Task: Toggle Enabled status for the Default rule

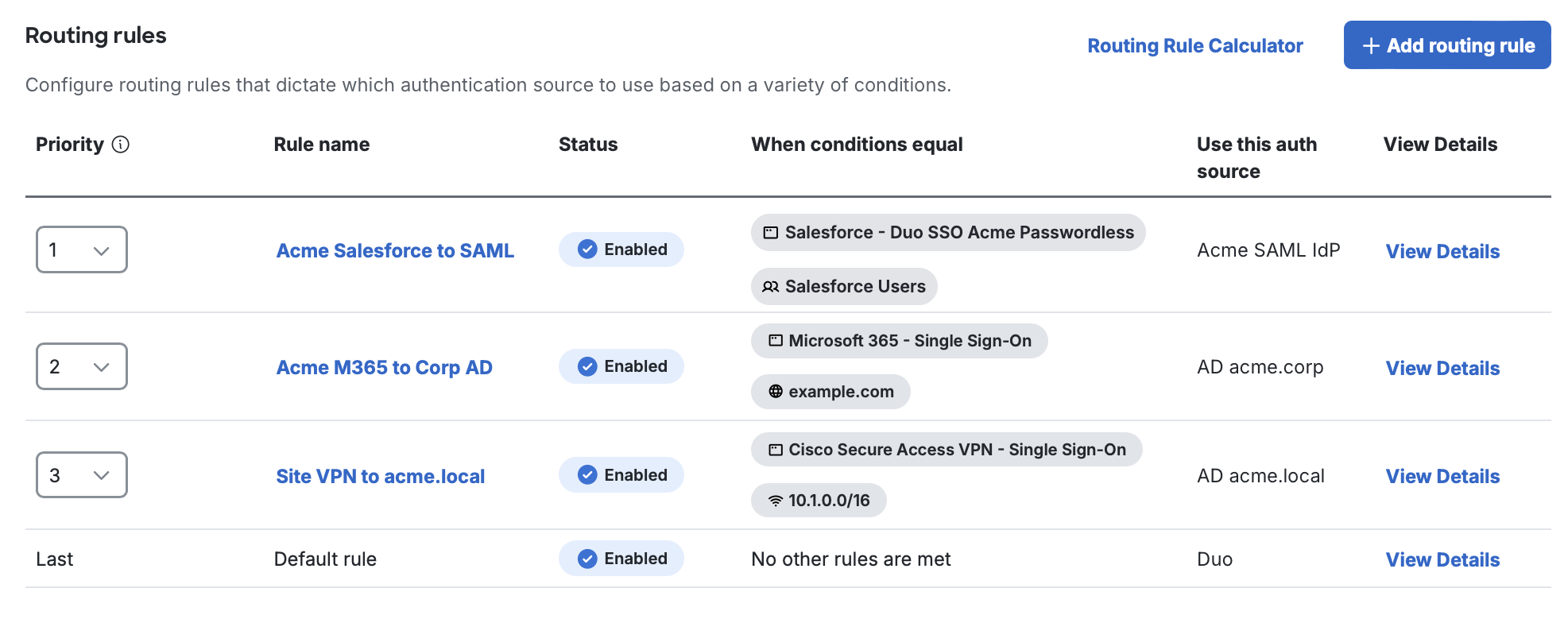Action: [621, 558]
